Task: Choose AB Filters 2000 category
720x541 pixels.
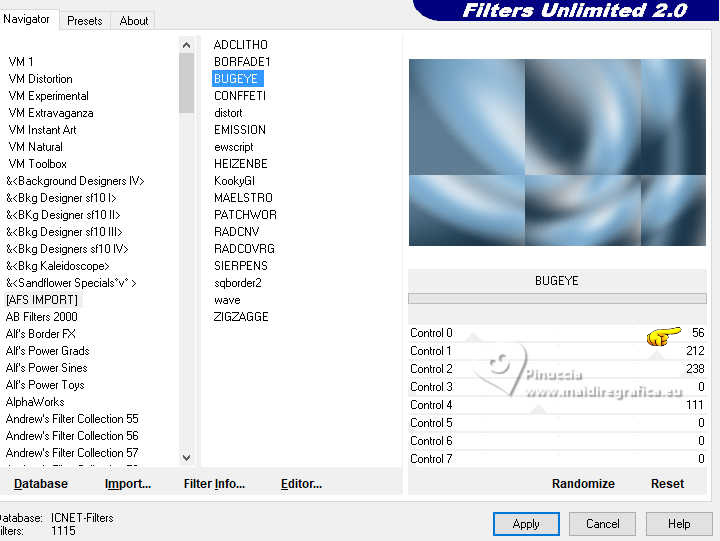Action: click(x=41, y=316)
